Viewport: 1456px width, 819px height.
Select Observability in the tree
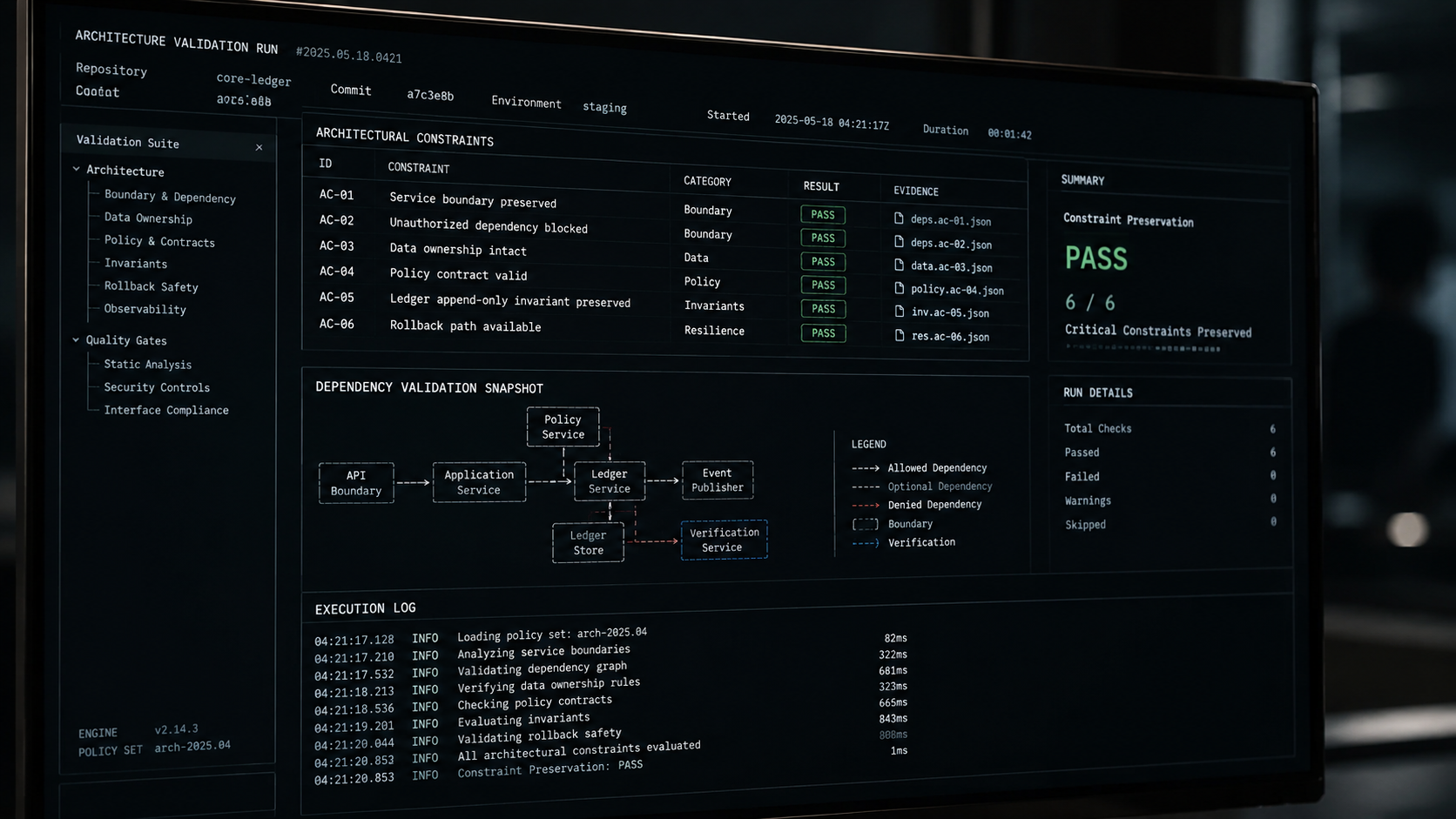click(x=145, y=309)
